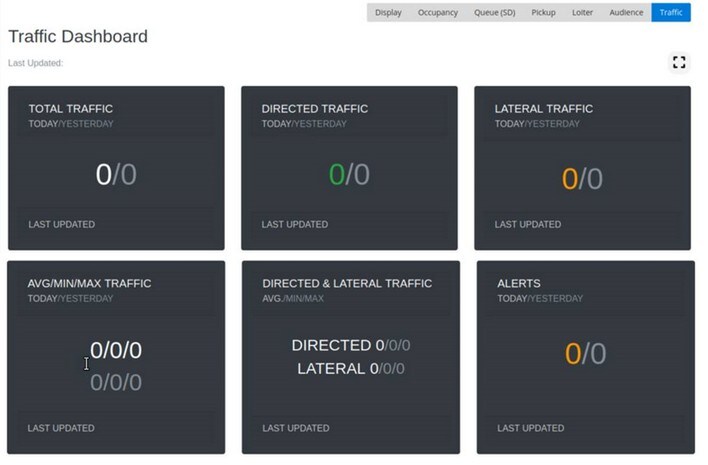
Task: Click the LATERAL 0/0/0 row
Action: 350,369
